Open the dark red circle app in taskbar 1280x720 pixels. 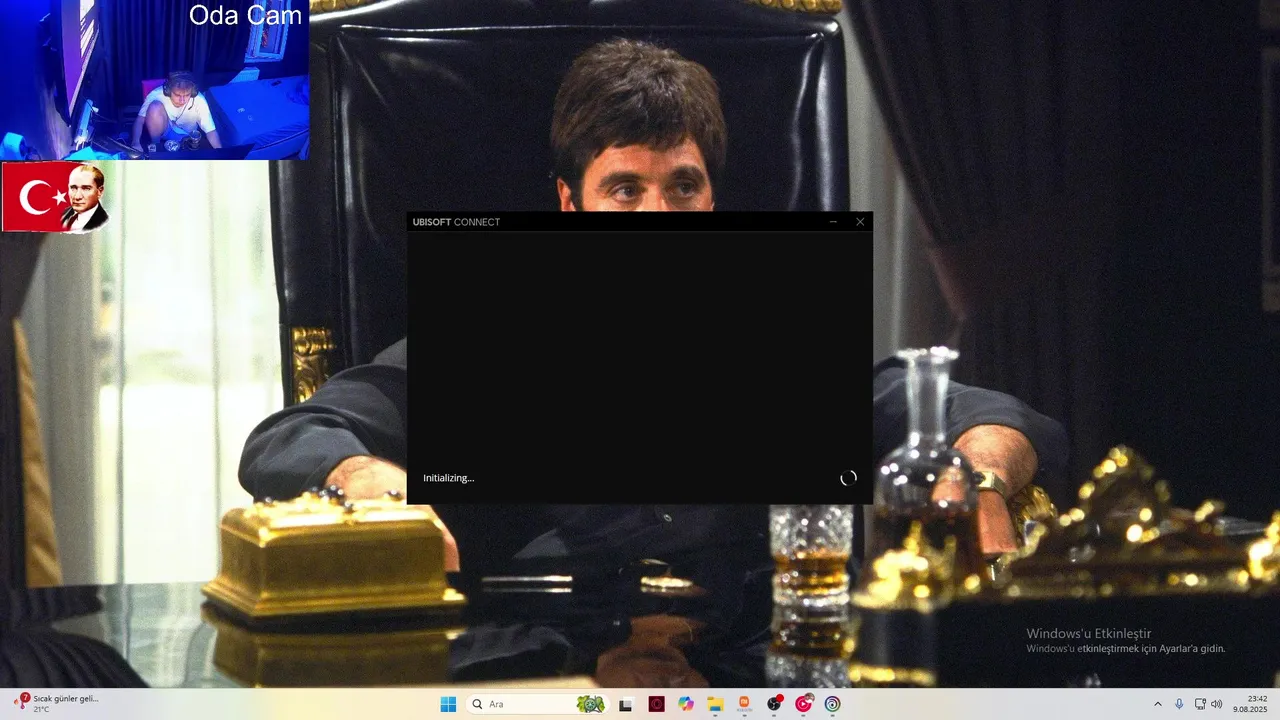tap(656, 704)
